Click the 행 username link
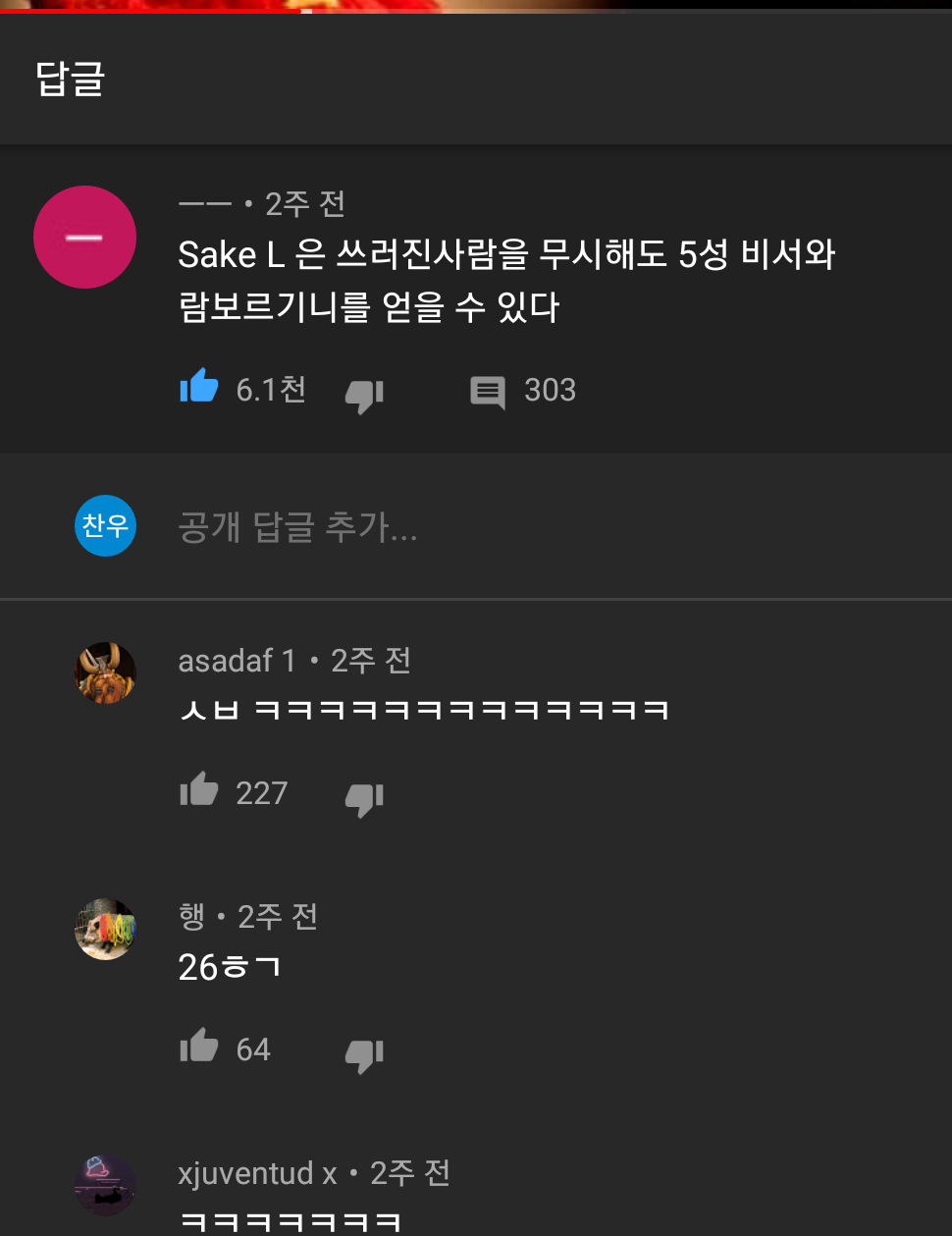The image size is (952, 1236). 191,917
